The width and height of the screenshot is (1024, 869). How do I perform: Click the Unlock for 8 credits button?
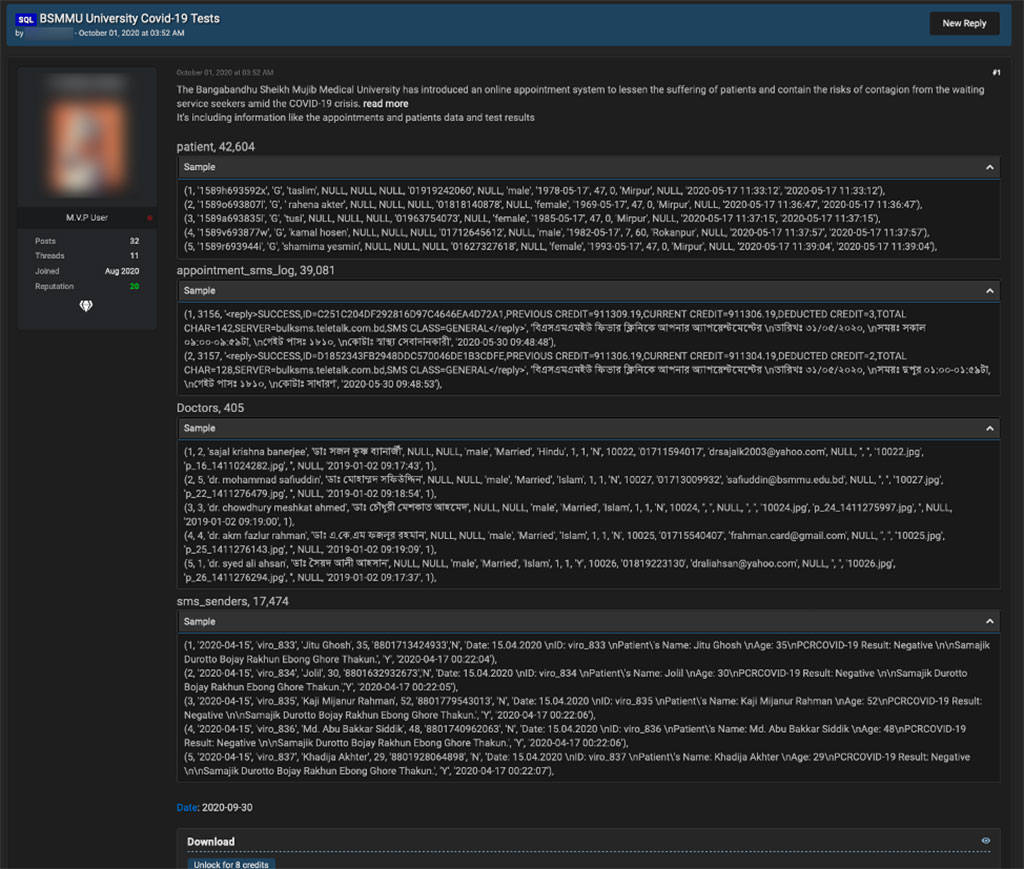(231, 864)
